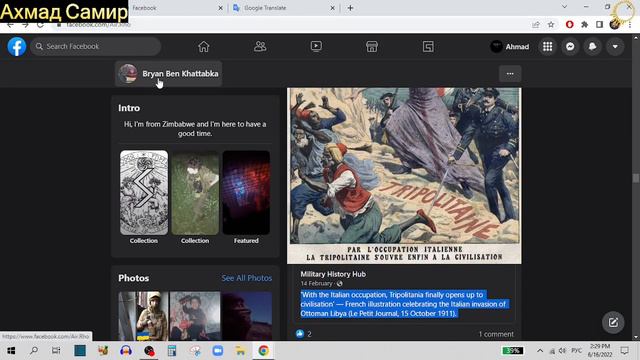
Task: Open the Zoom app on the taskbar
Action: (218, 351)
